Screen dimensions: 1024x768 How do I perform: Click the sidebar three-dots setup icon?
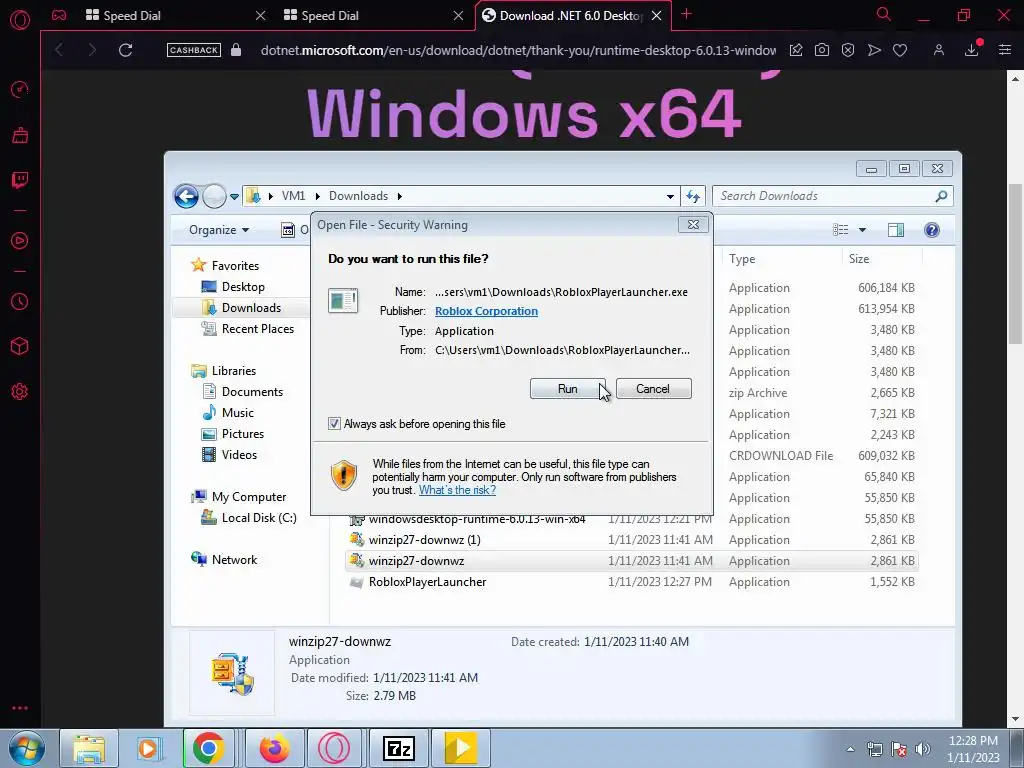click(x=20, y=708)
